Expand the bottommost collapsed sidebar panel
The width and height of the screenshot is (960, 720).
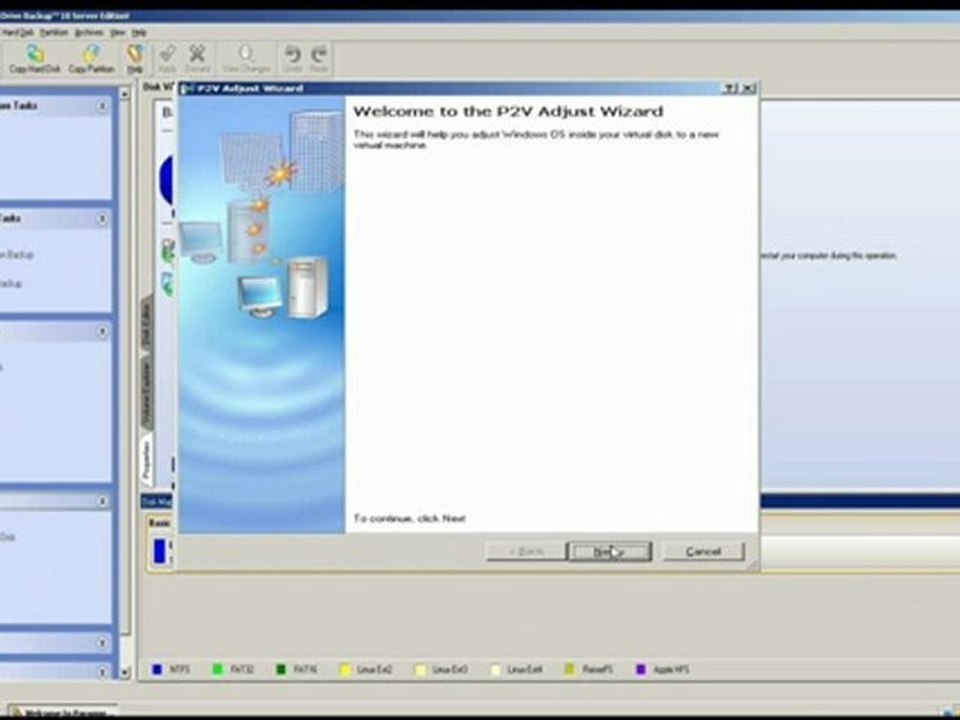tap(102, 672)
